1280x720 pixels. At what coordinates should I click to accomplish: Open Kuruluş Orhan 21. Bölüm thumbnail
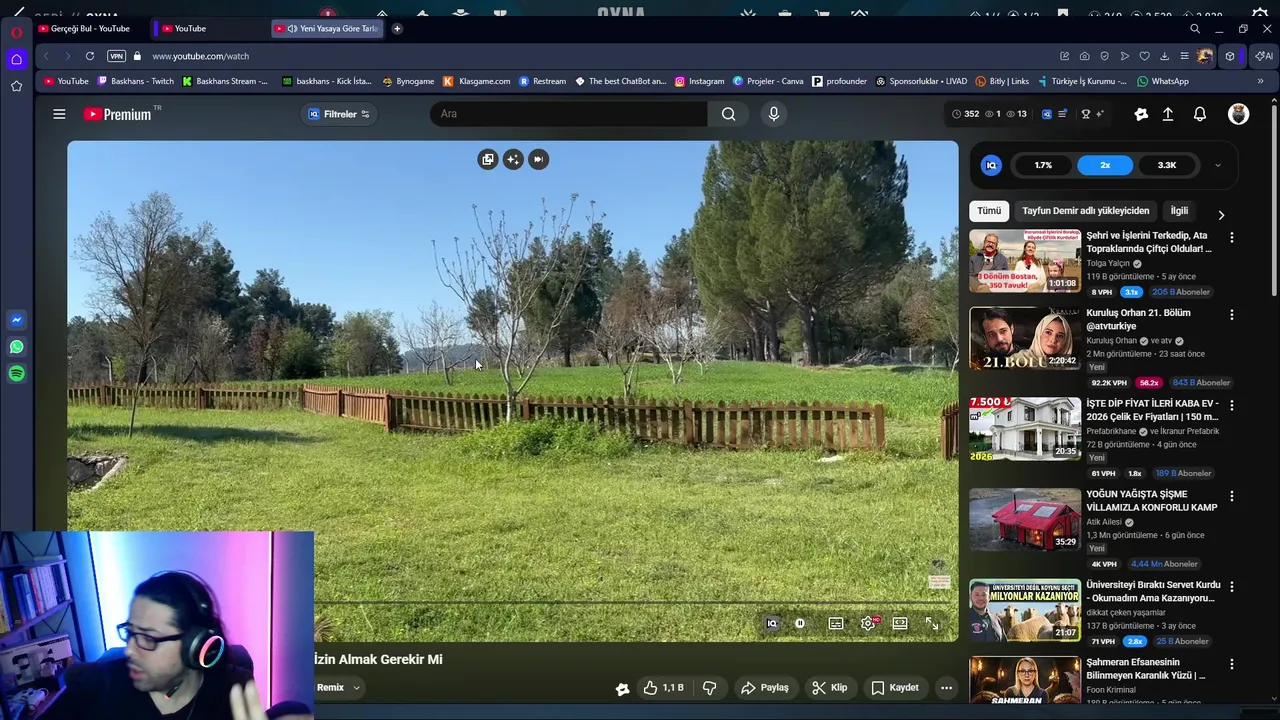1025,338
